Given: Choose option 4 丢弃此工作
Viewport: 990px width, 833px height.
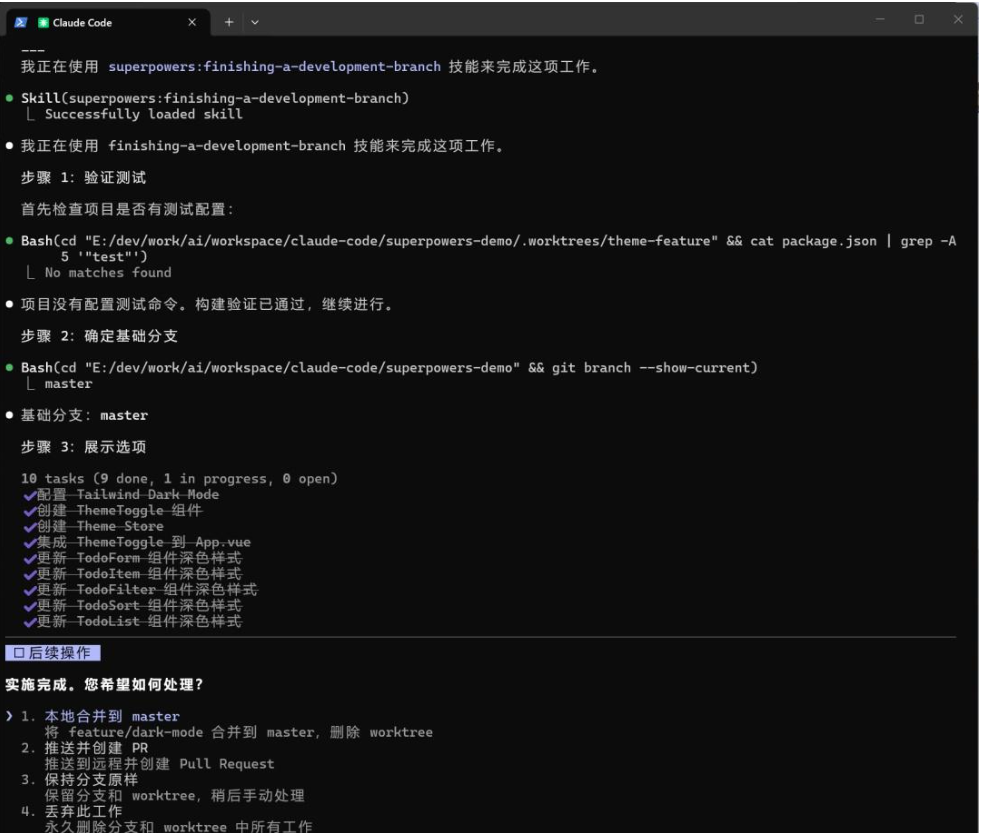Looking at the screenshot, I should point(83,811).
